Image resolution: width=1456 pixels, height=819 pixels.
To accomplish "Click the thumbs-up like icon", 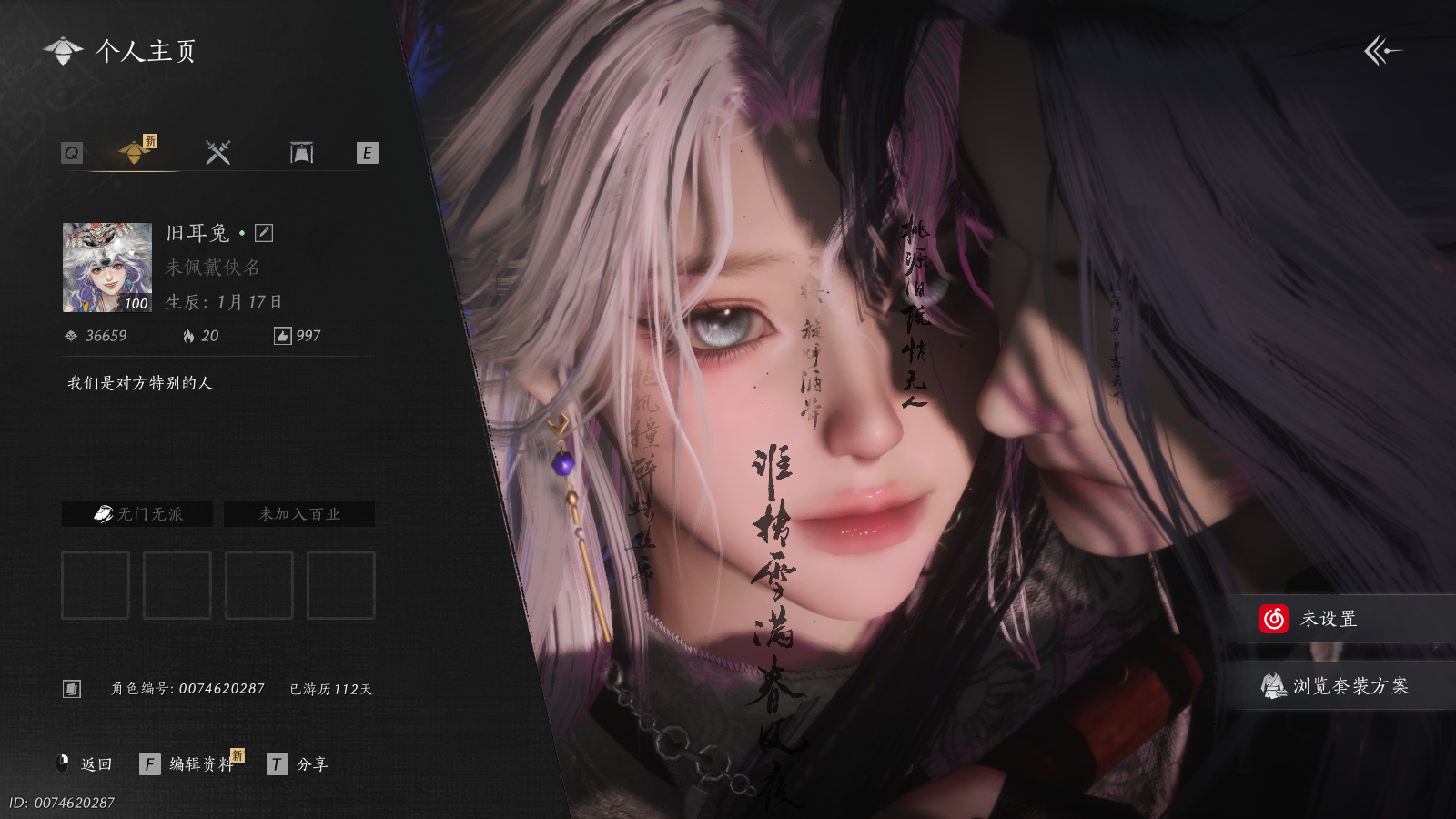I will 282,336.
